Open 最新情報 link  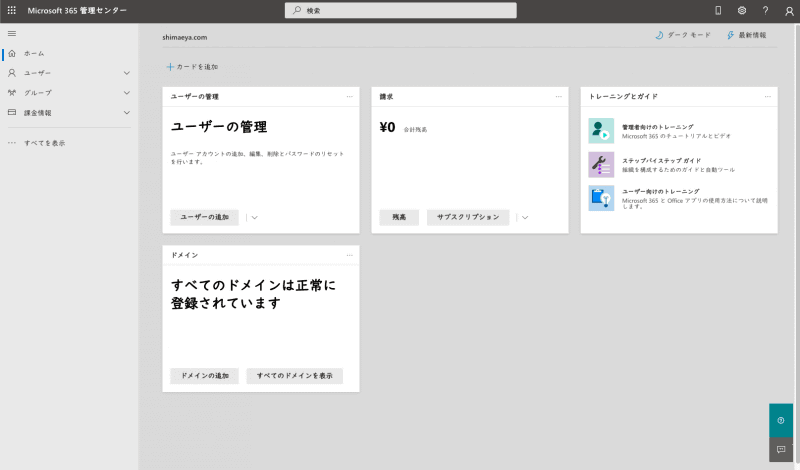746,35
